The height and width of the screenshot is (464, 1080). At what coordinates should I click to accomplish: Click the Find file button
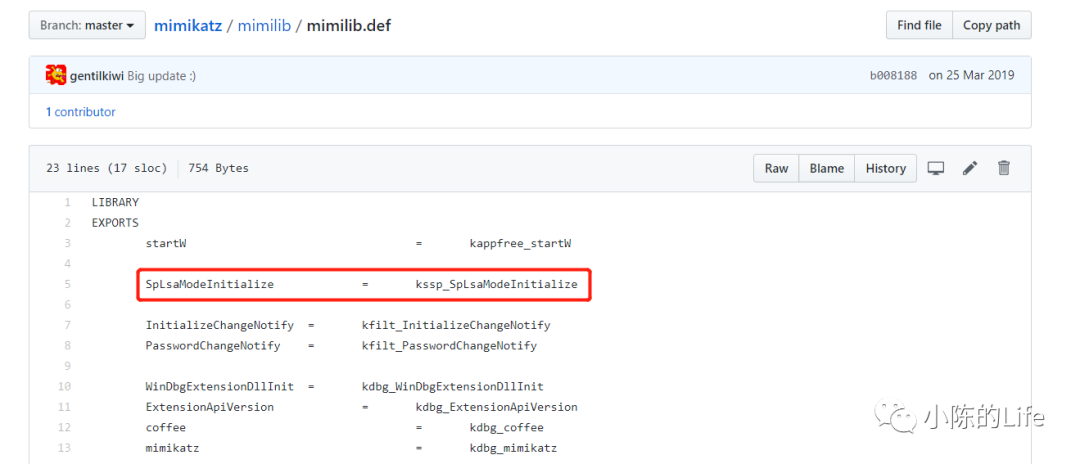pyautogui.click(x=919, y=25)
